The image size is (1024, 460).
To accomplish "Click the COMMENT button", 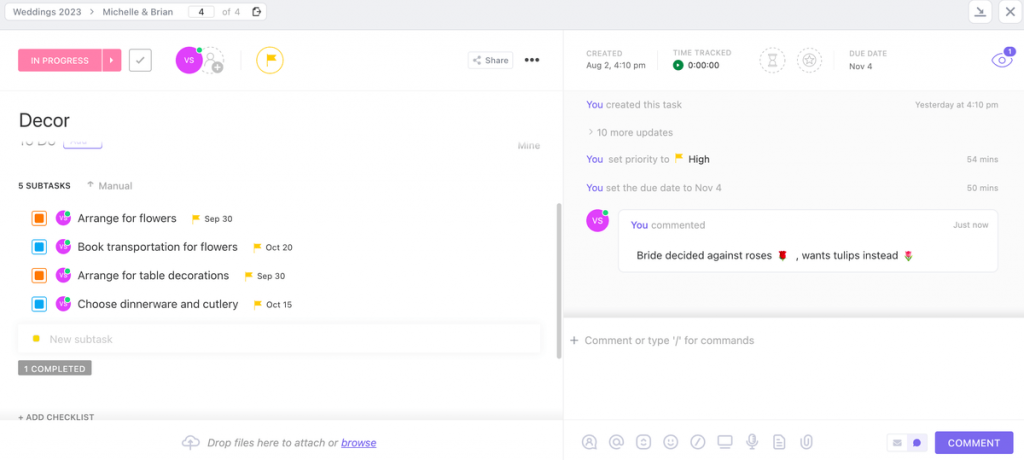I will (x=973, y=443).
